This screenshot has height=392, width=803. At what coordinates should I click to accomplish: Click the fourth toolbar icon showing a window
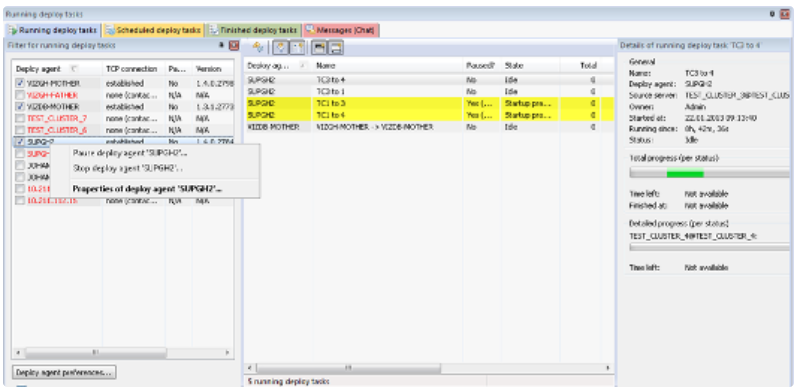tap(319, 48)
